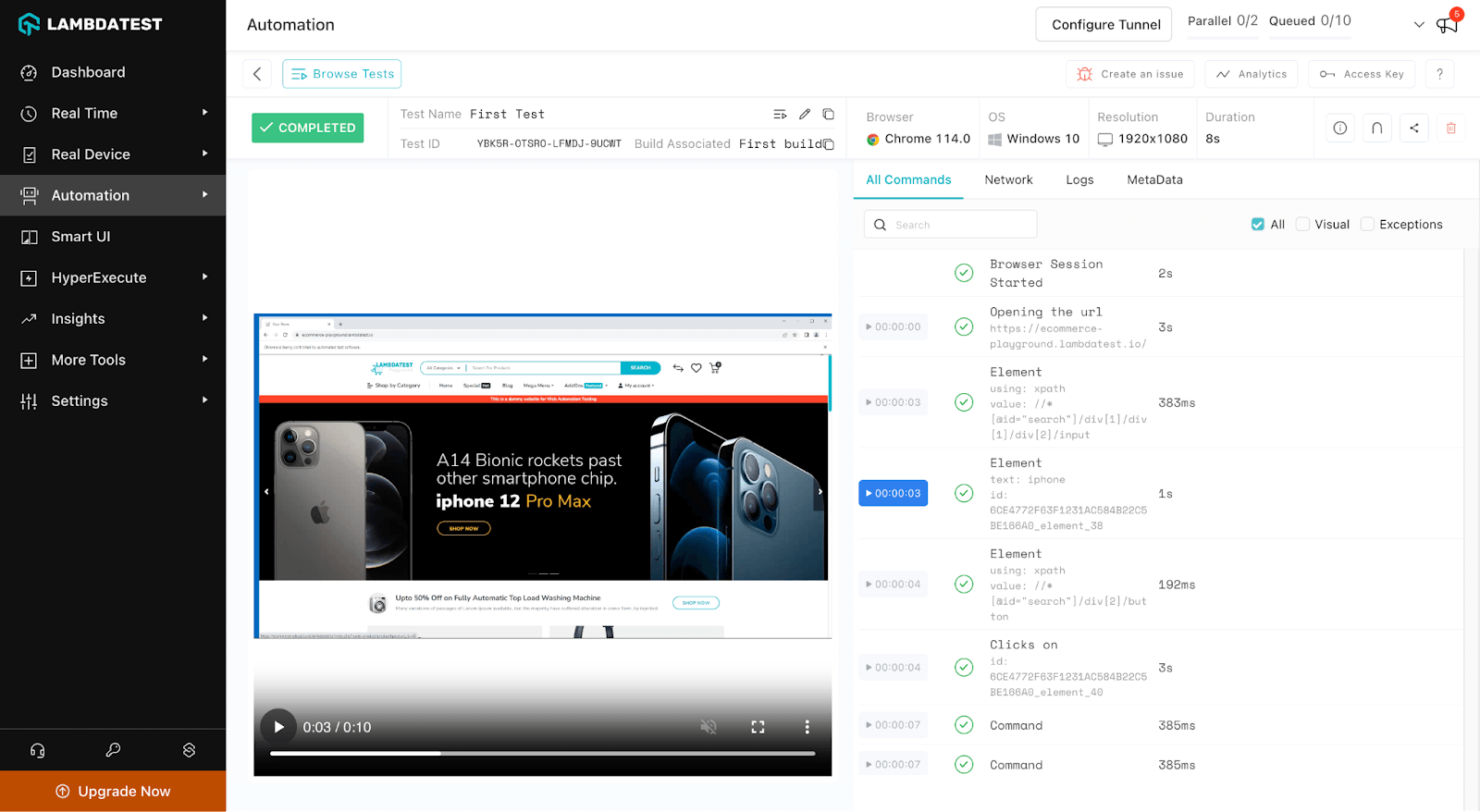
Task: Click the session video screenshot
Action: click(542, 476)
